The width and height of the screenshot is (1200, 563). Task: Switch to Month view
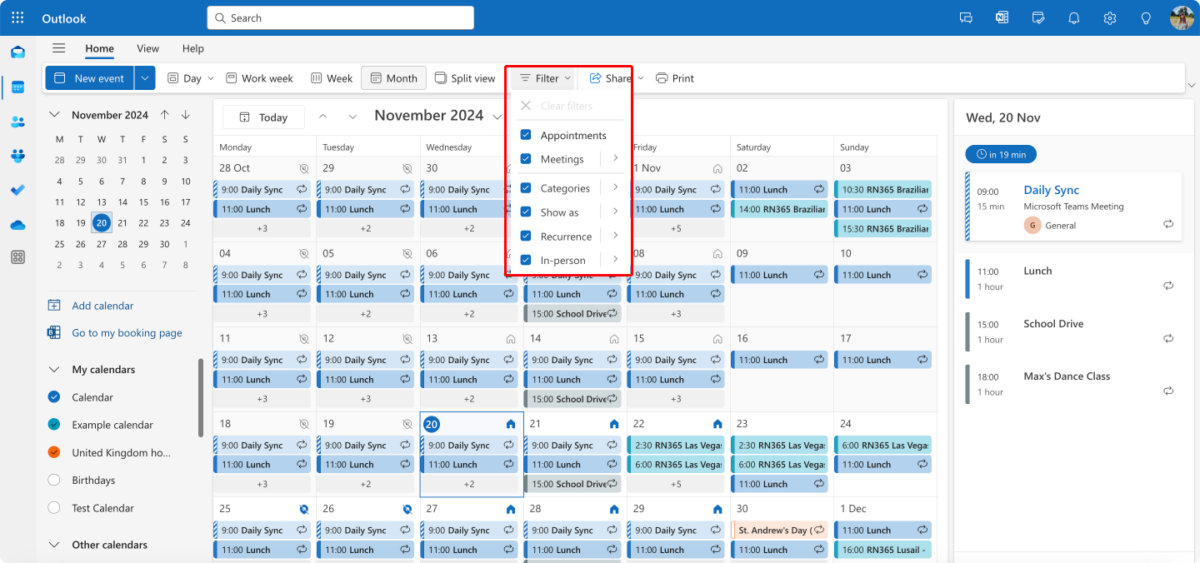click(x=393, y=78)
